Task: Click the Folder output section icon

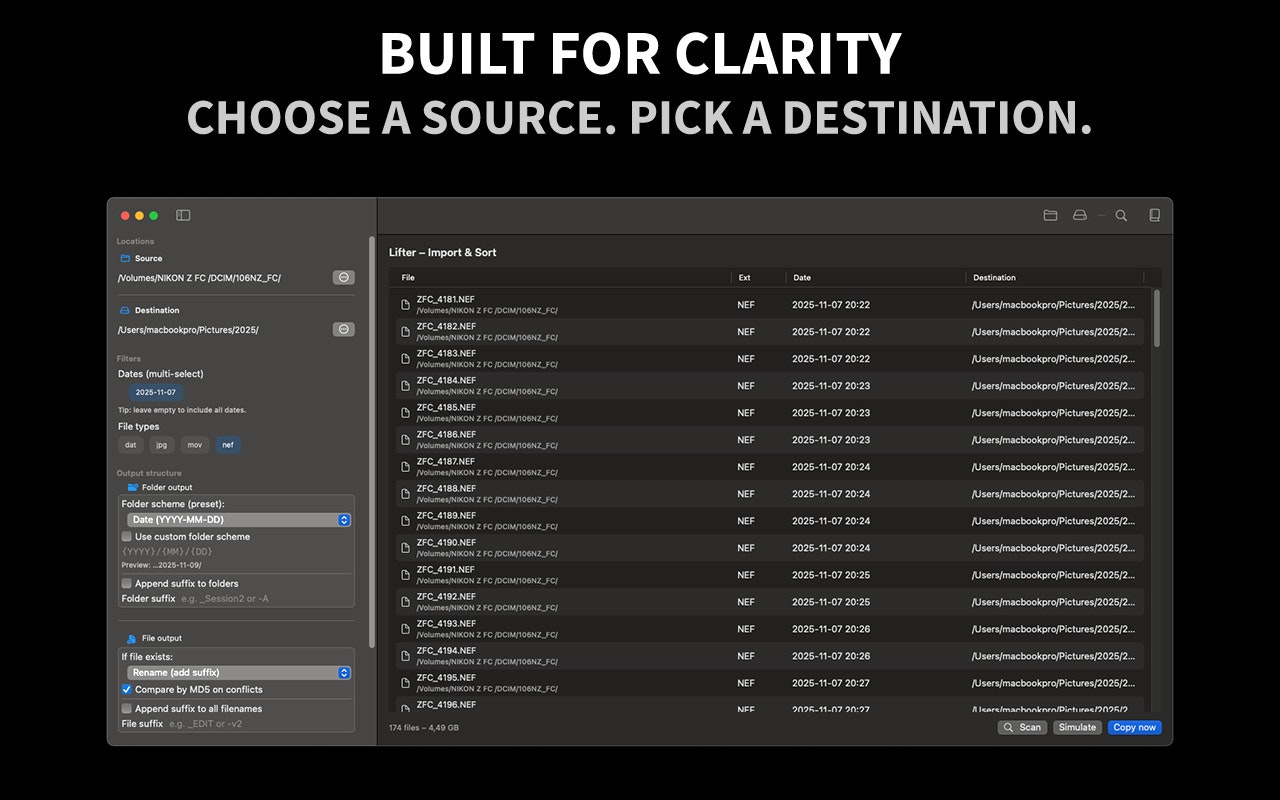Action: click(131, 485)
